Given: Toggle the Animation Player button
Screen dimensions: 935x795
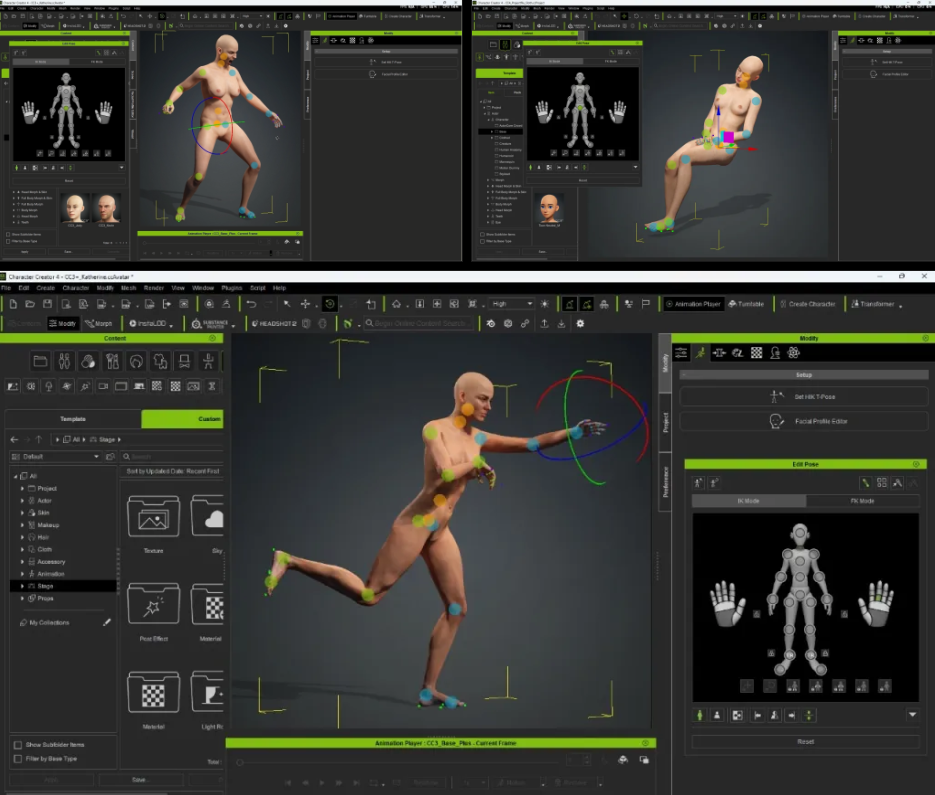Looking at the screenshot, I should pyautogui.click(x=691, y=304).
